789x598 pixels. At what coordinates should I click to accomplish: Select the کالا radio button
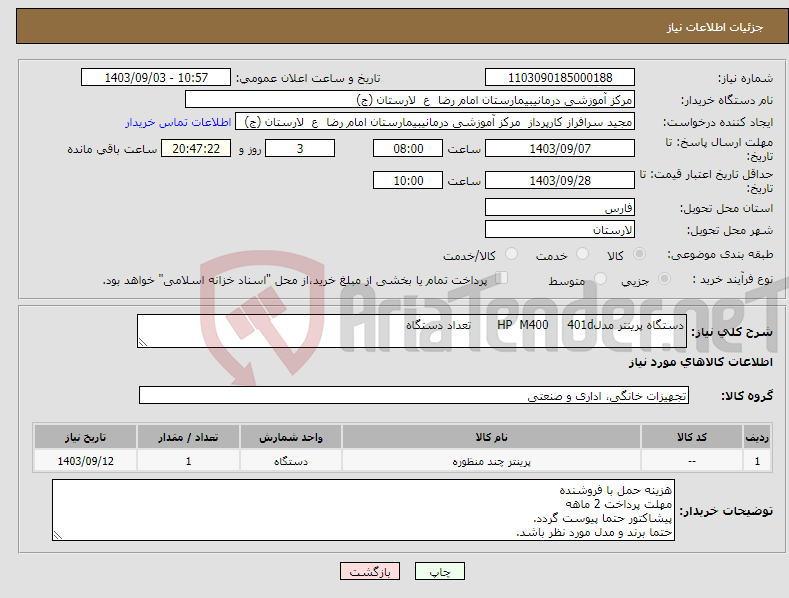pyautogui.click(x=639, y=254)
